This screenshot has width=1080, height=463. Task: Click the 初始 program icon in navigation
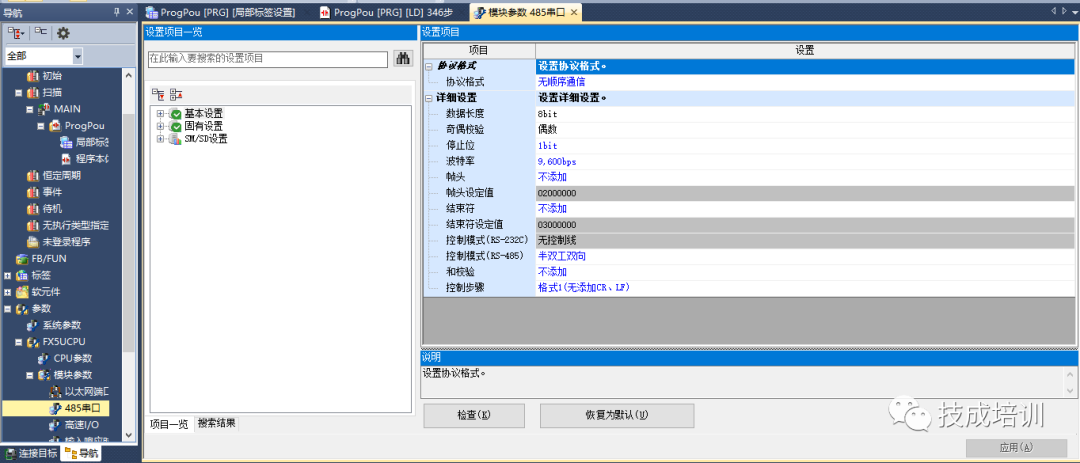(32, 76)
